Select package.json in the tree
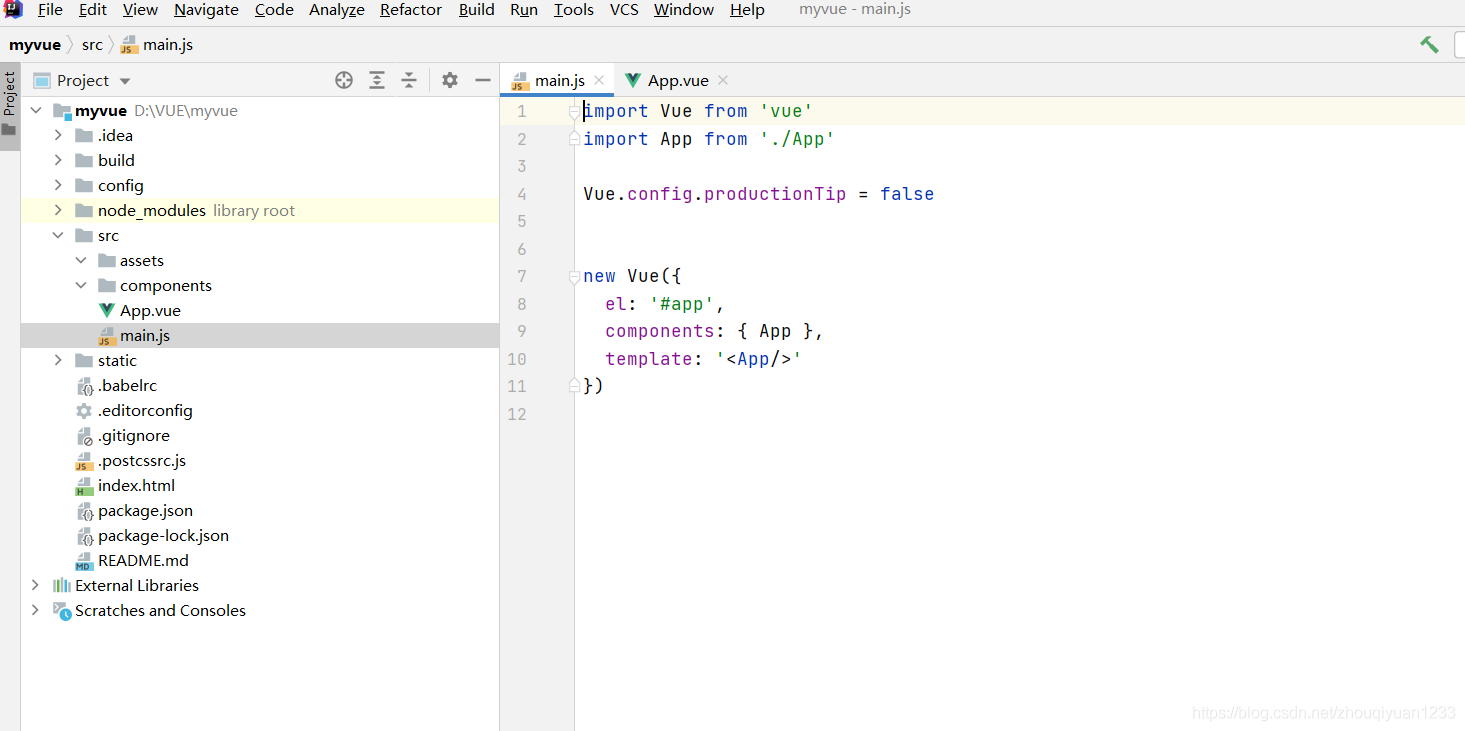The width and height of the screenshot is (1465, 731). (x=145, y=511)
